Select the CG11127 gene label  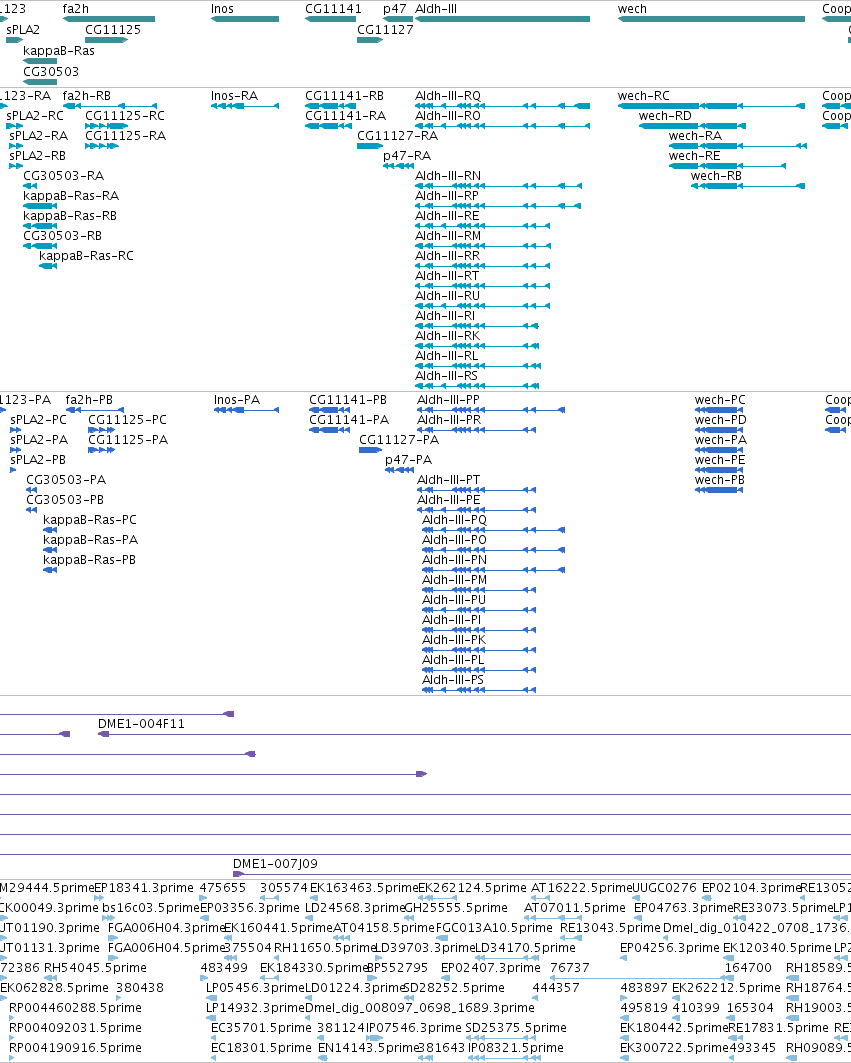385,30
